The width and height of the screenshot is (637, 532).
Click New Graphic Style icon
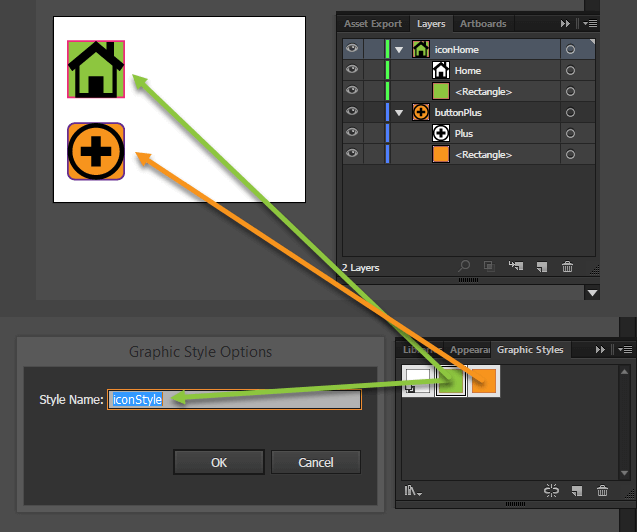pyautogui.click(x=576, y=490)
